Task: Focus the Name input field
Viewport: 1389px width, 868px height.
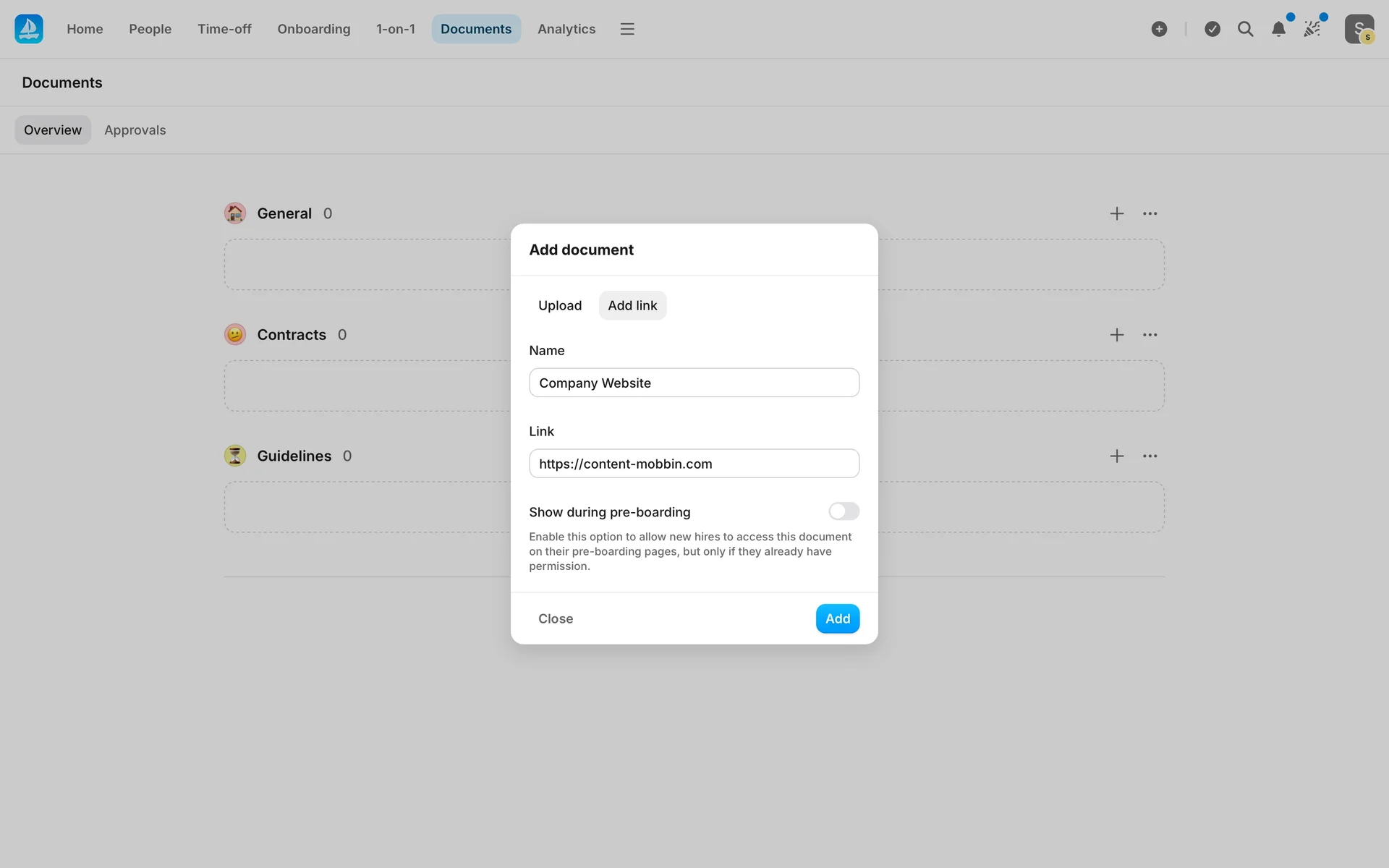Action: pyautogui.click(x=694, y=383)
